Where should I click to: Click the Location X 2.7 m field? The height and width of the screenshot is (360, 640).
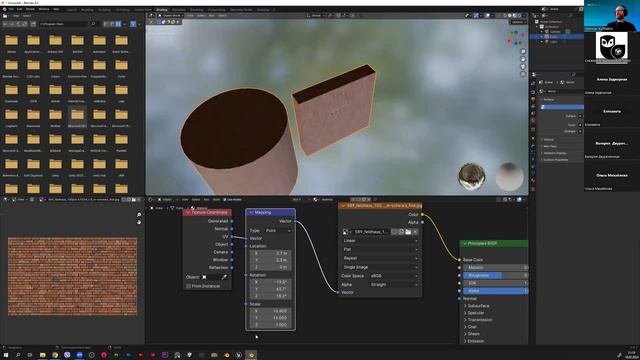tap(270, 253)
